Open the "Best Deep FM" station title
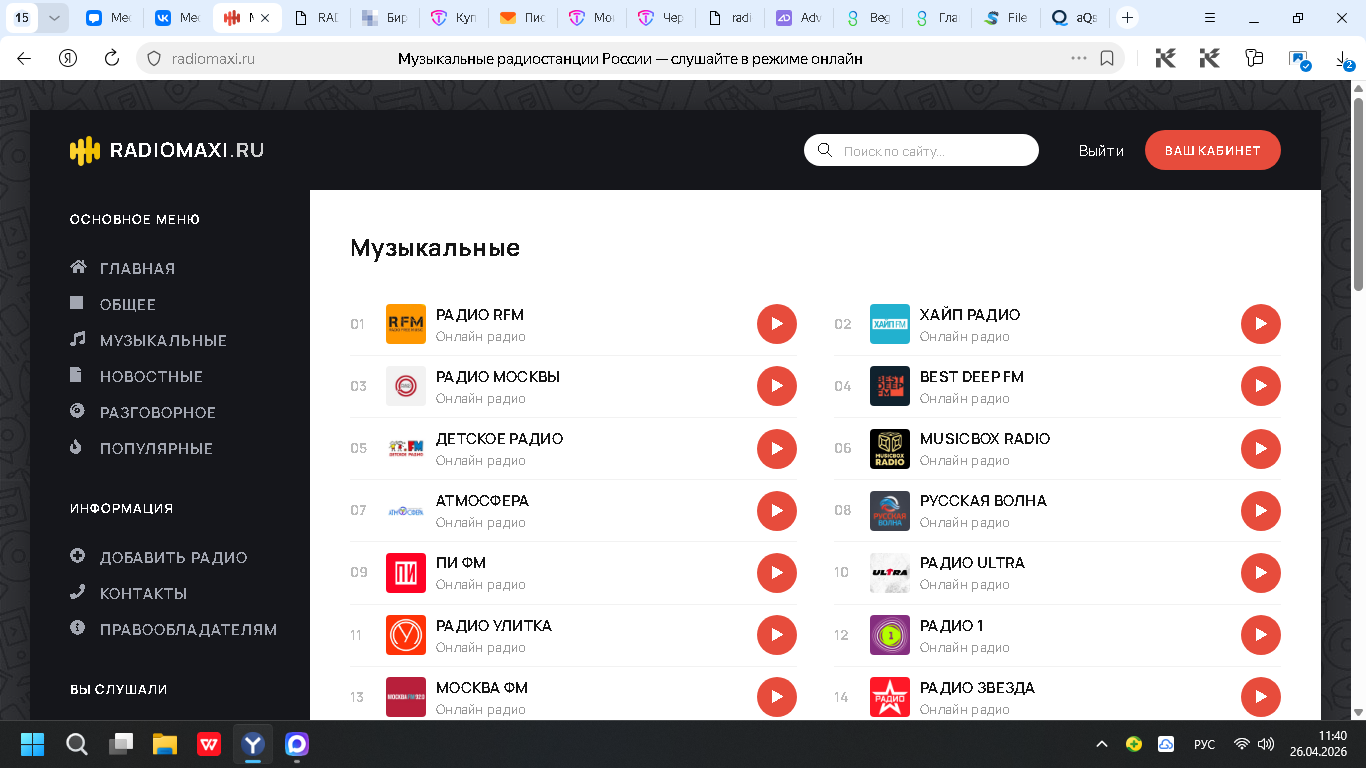The image size is (1366, 768). click(x=972, y=377)
